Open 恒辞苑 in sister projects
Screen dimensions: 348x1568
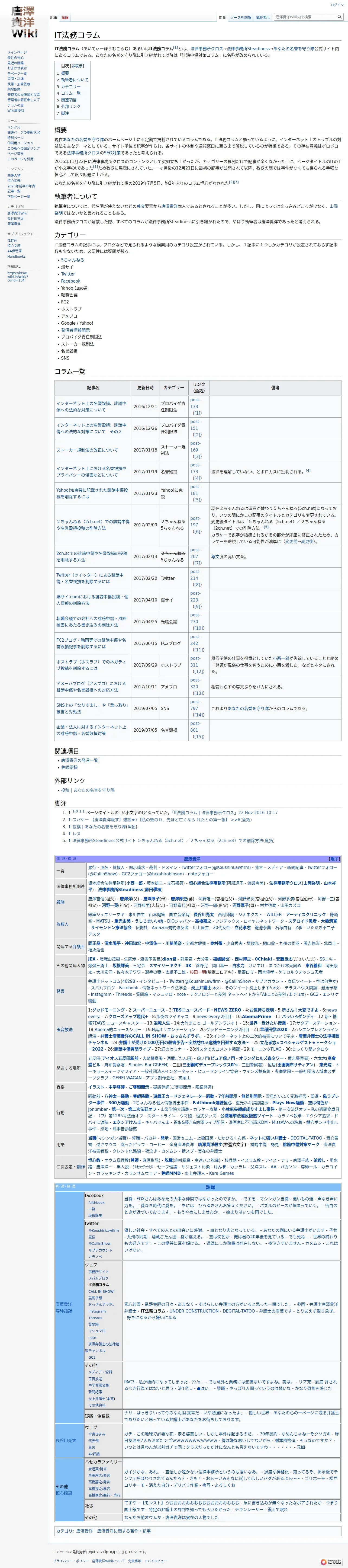click(x=12, y=241)
